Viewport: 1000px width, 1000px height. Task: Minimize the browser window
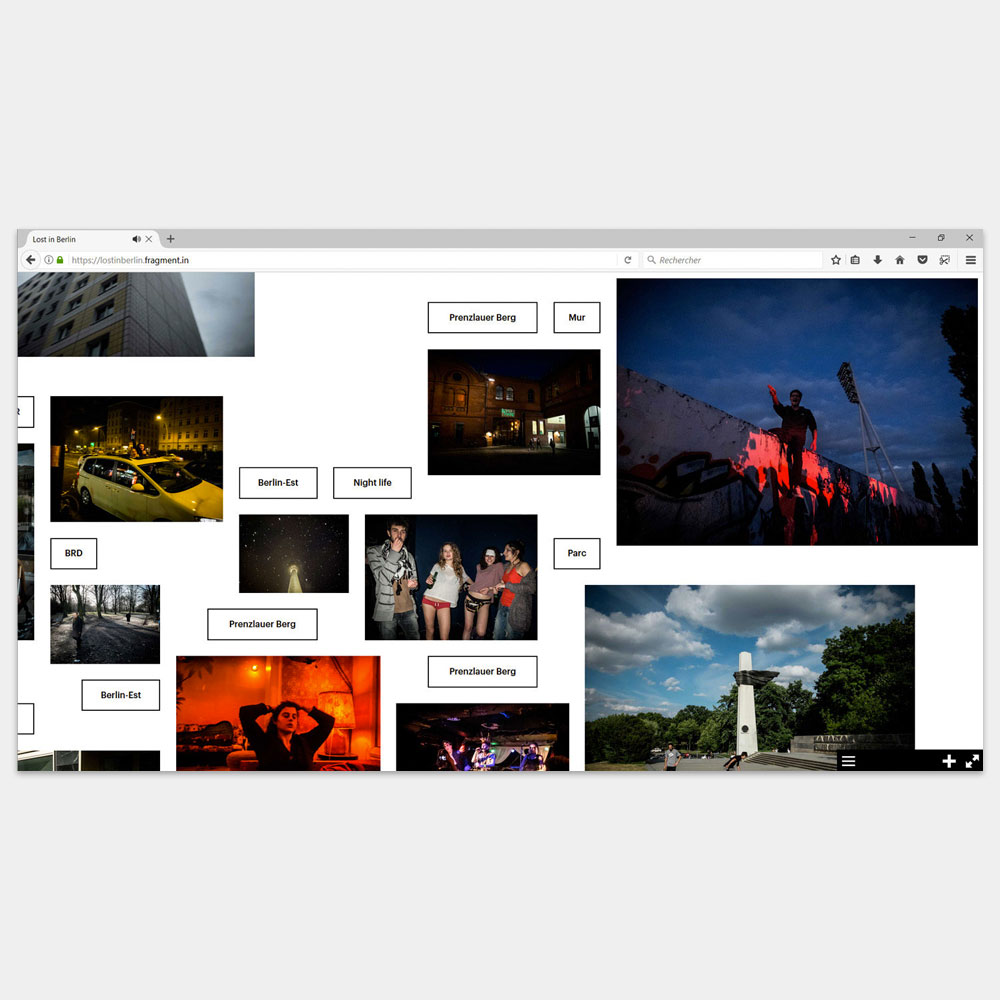(912, 237)
